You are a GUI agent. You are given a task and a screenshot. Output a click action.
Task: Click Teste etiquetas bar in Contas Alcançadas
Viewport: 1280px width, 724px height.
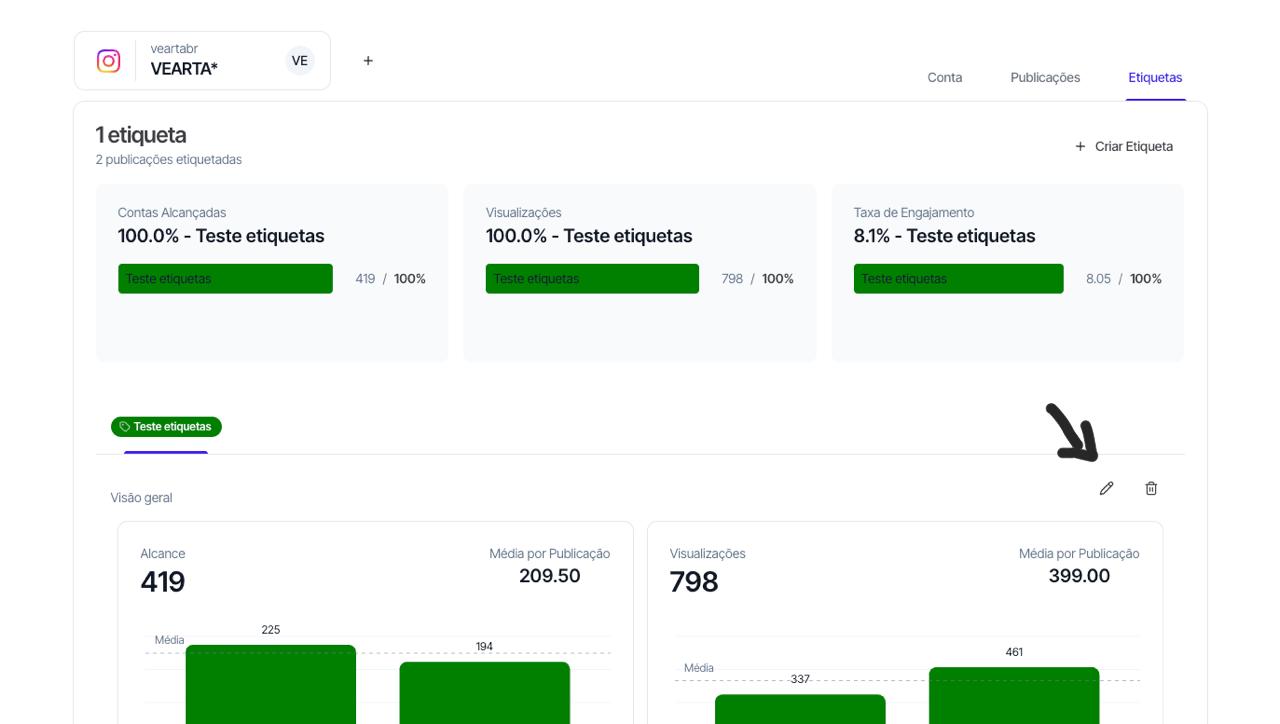pos(225,279)
